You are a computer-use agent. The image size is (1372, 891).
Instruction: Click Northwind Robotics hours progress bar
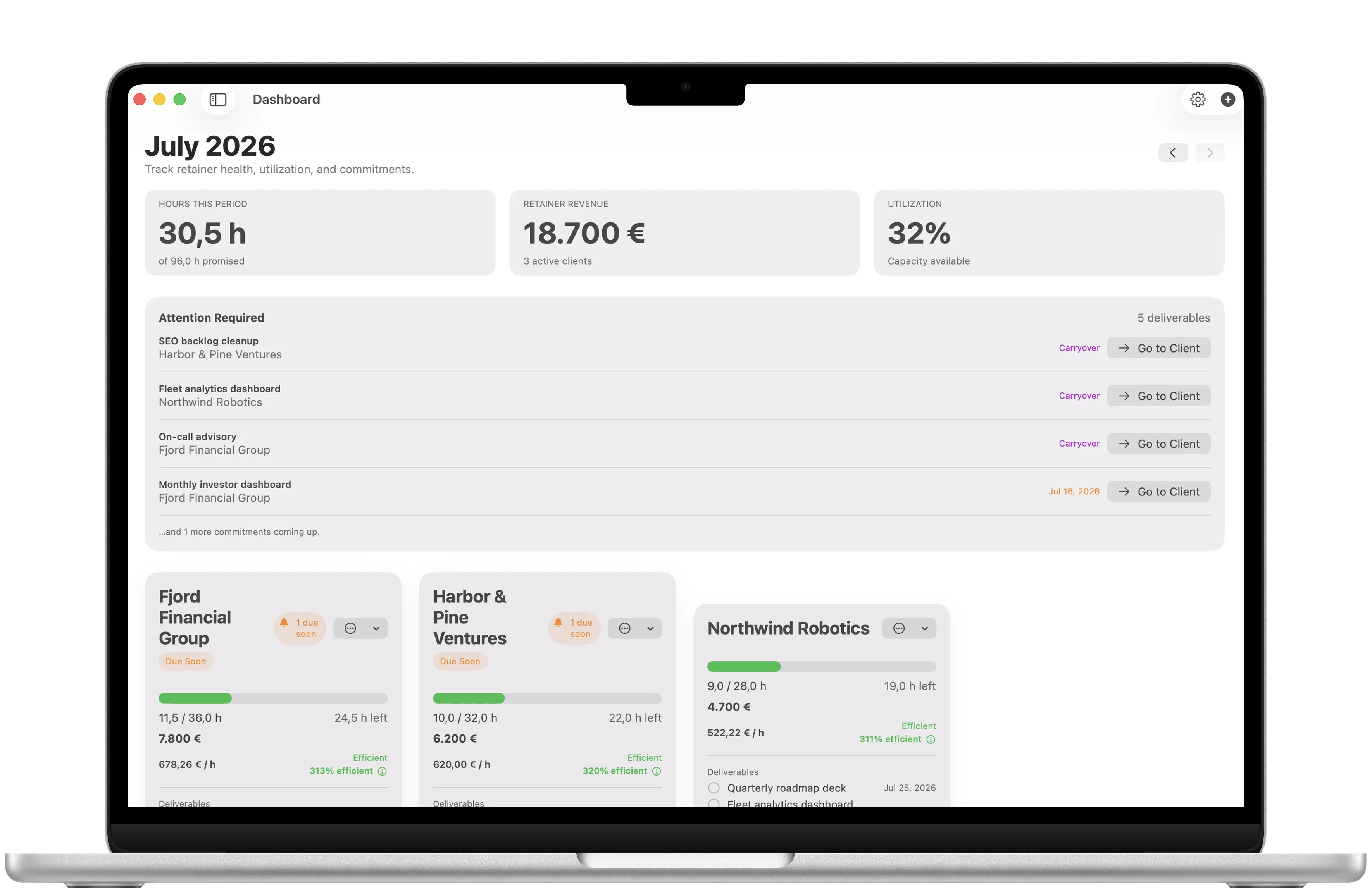[822, 667]
